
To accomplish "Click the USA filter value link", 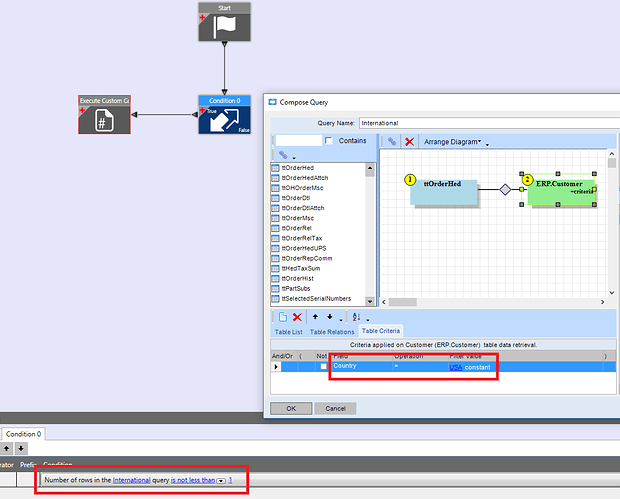I will pyautogui.click(x=456, y=367).
